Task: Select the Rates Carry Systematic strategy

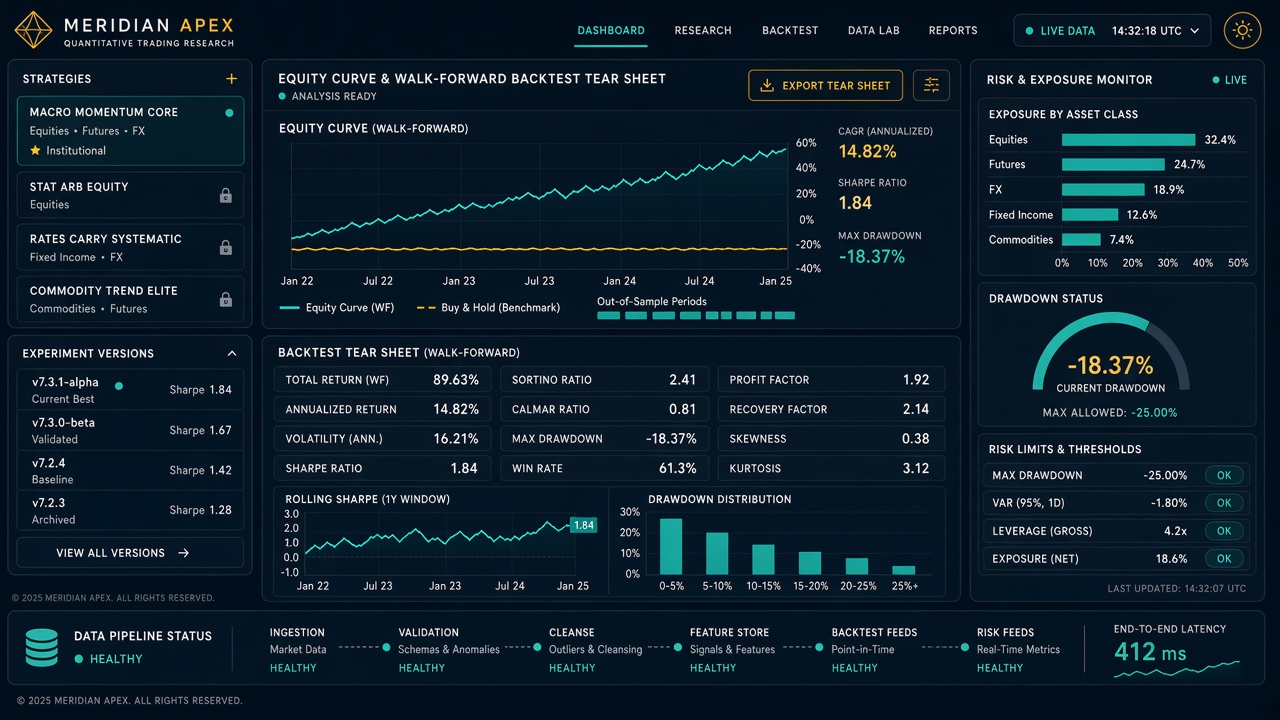Action: (130, 247)
